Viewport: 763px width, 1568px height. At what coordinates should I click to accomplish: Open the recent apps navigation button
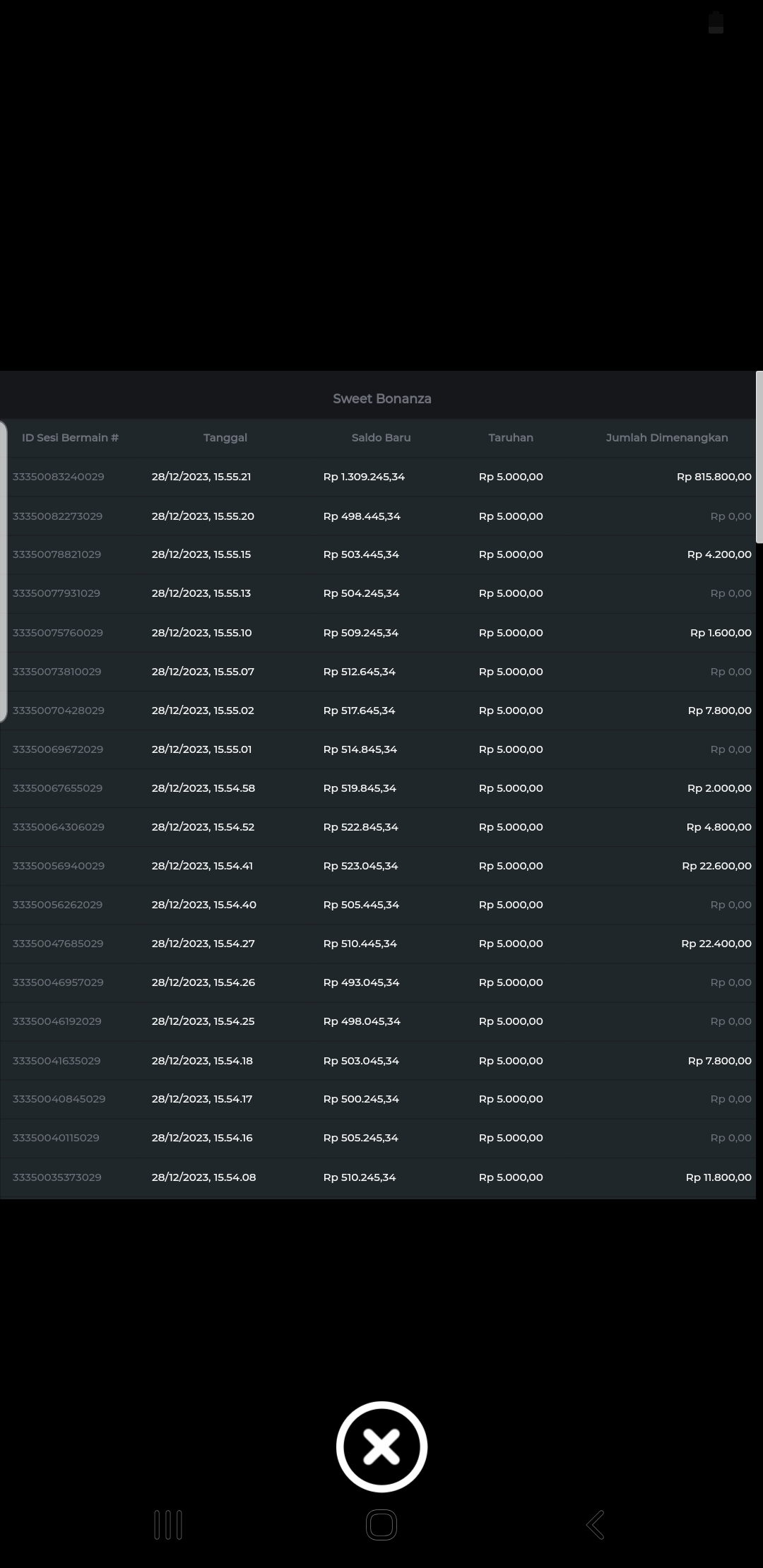point(168,1524)
